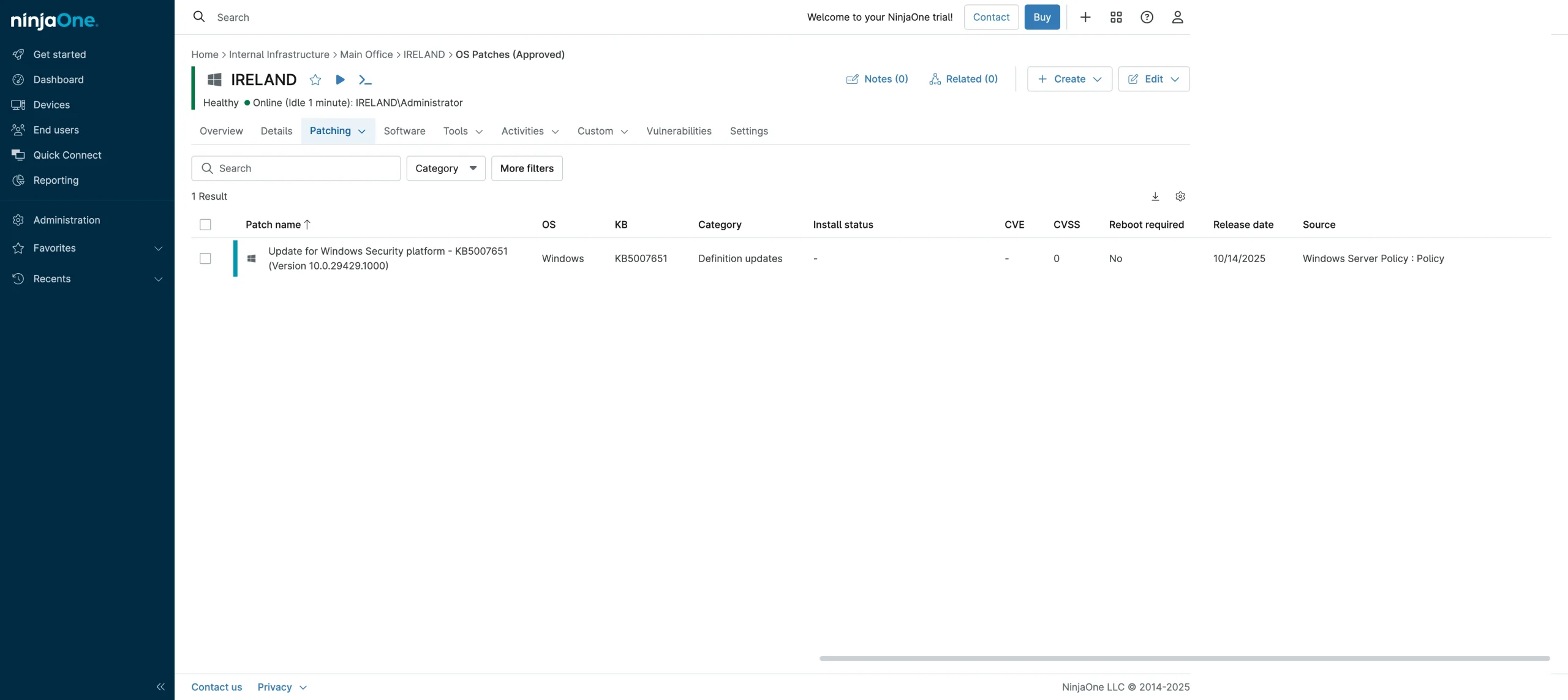Switch to the Software tab

point(404,131)
